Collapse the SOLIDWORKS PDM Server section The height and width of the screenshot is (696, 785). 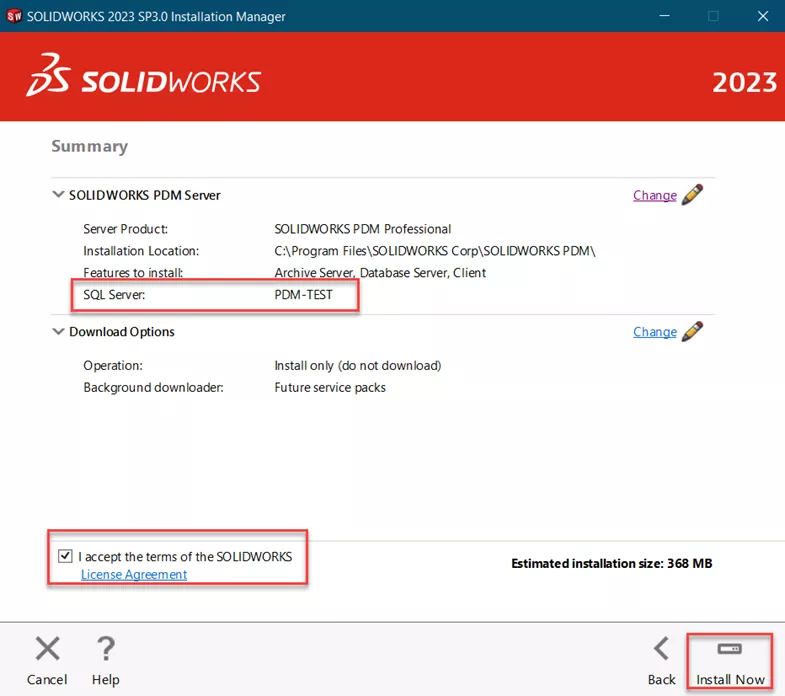tap(58, 194)
